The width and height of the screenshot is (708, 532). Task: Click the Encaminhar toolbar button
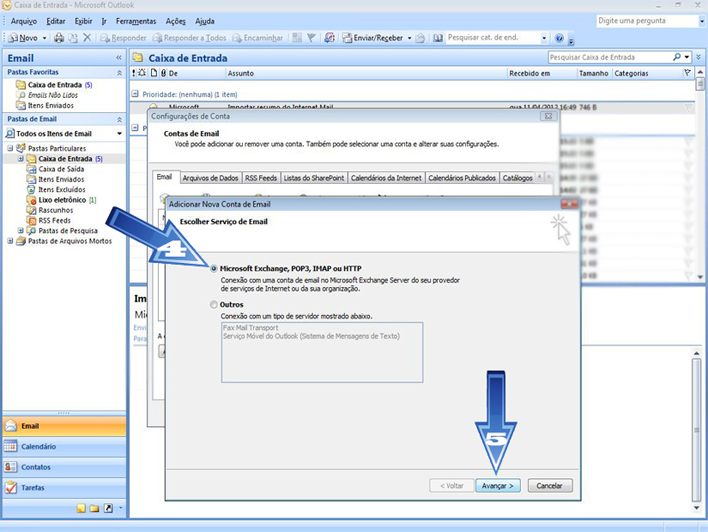pyautogui.click(x=258, y=38)
